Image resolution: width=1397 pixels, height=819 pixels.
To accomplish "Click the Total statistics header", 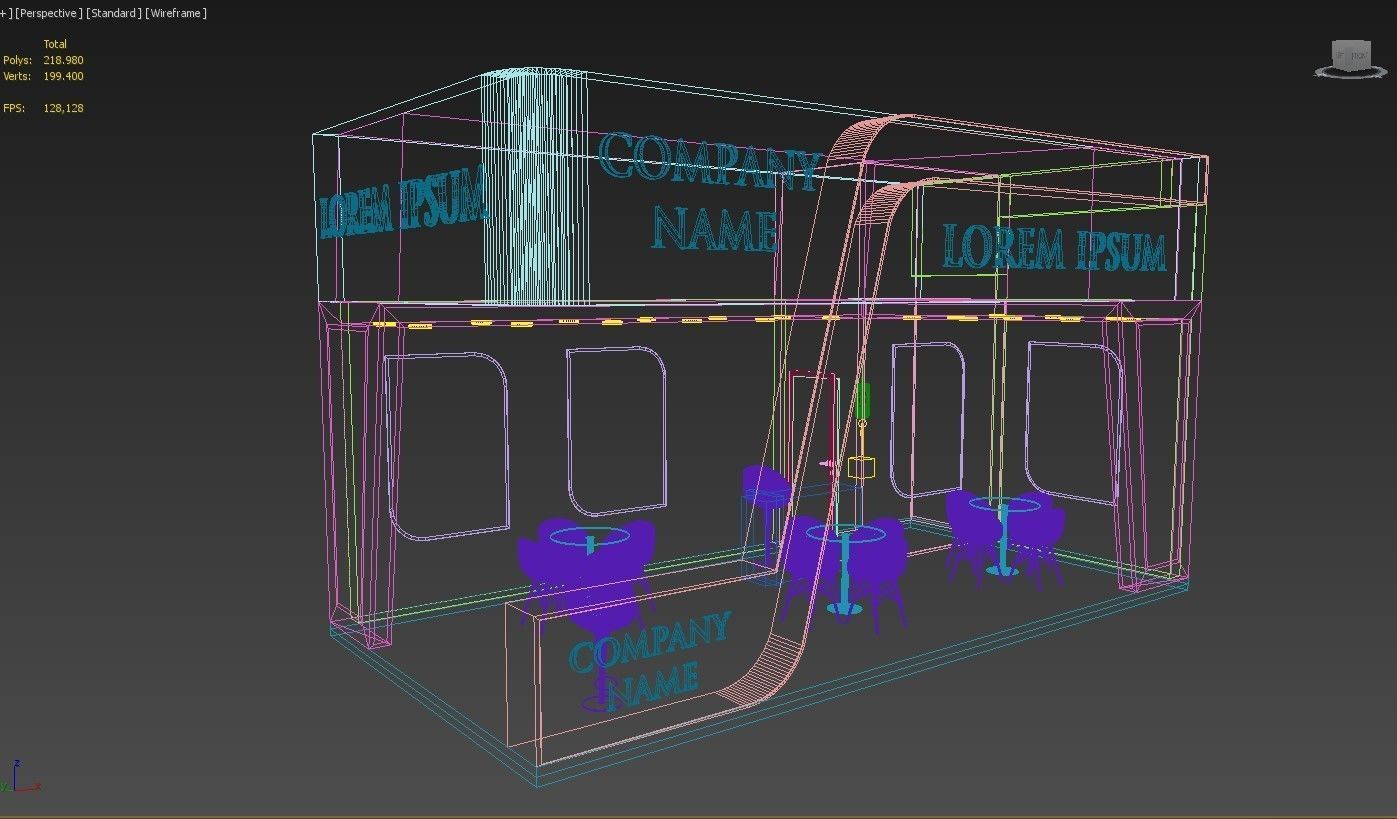I will 55,44.
